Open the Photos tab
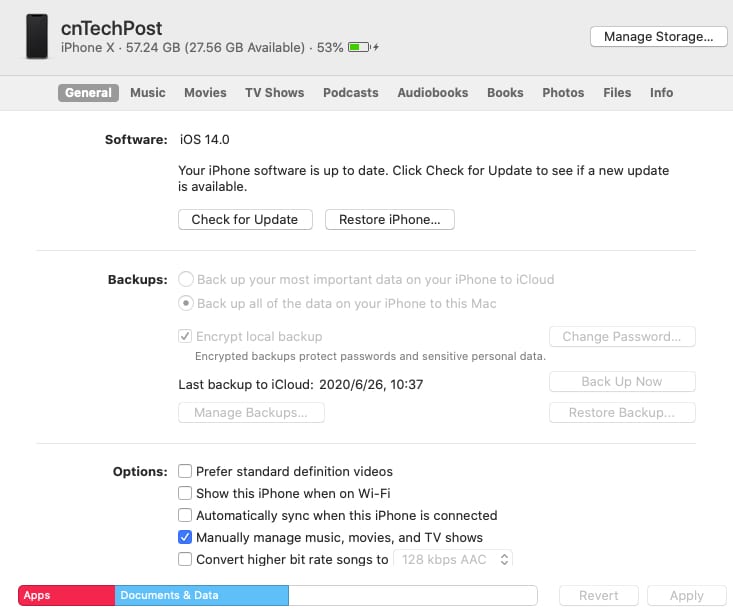 (563, 92)
